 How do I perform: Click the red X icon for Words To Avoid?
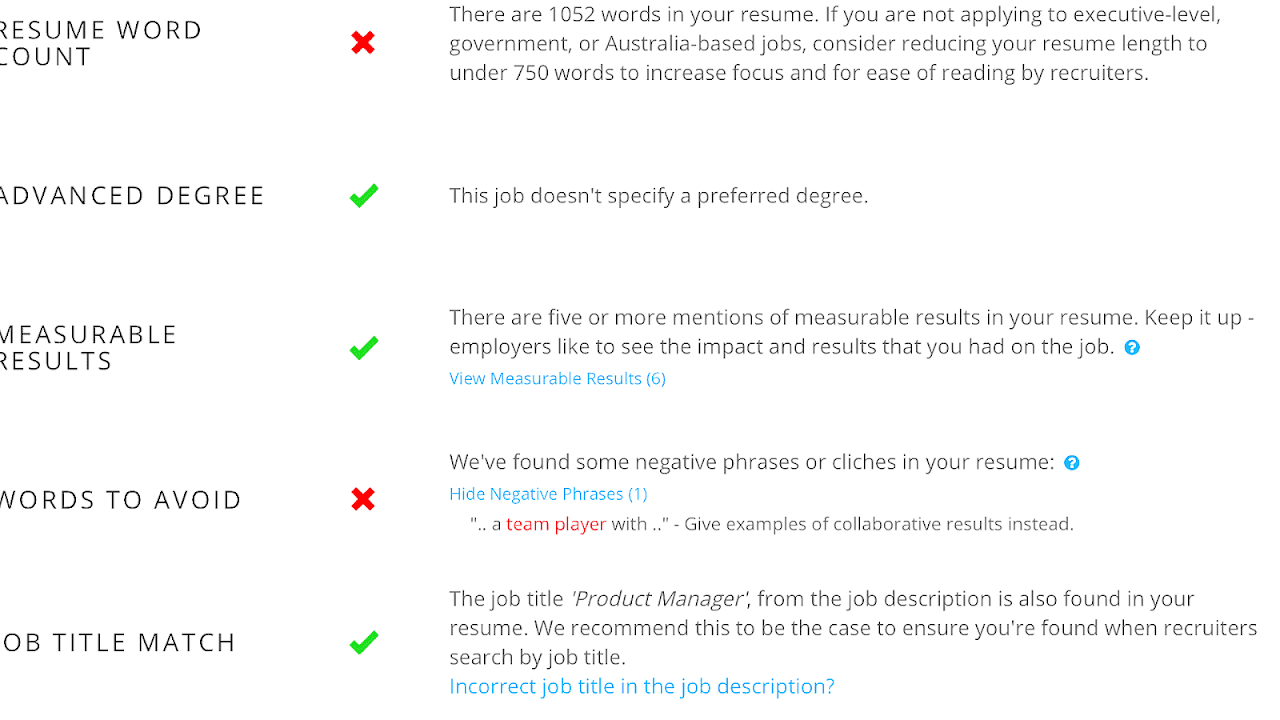[363, 500]
